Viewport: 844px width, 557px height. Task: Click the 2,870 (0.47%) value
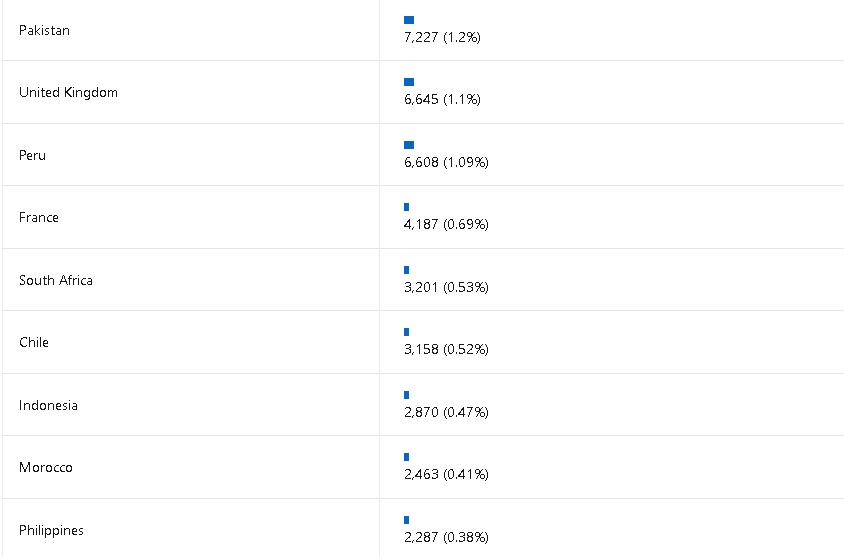point(446,412)
